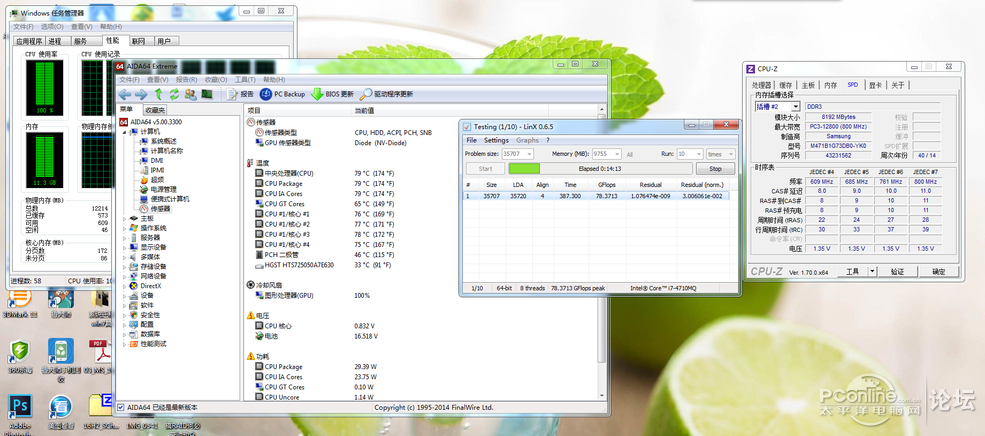985x436 pixels.
Task: Select the 性能测试 tree item
Action: click(x=148, y=344)
